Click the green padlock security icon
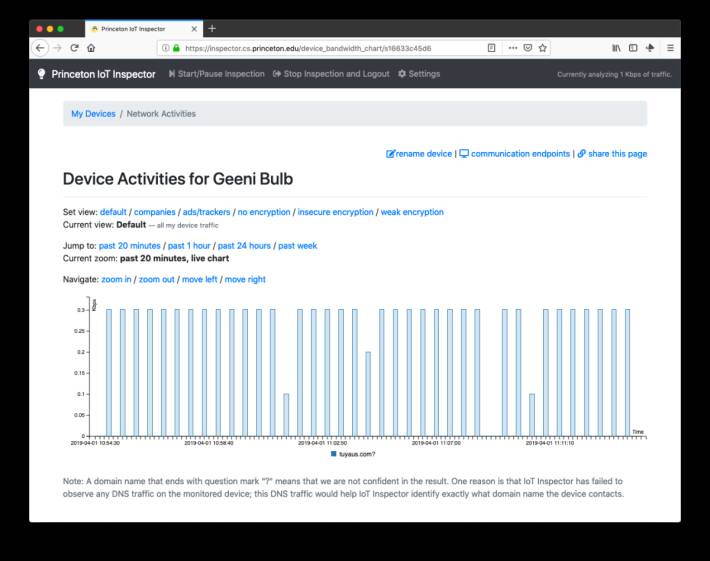The height and width of the screenshot is (561, 710). pyautogui.click(x=176, y=48)
